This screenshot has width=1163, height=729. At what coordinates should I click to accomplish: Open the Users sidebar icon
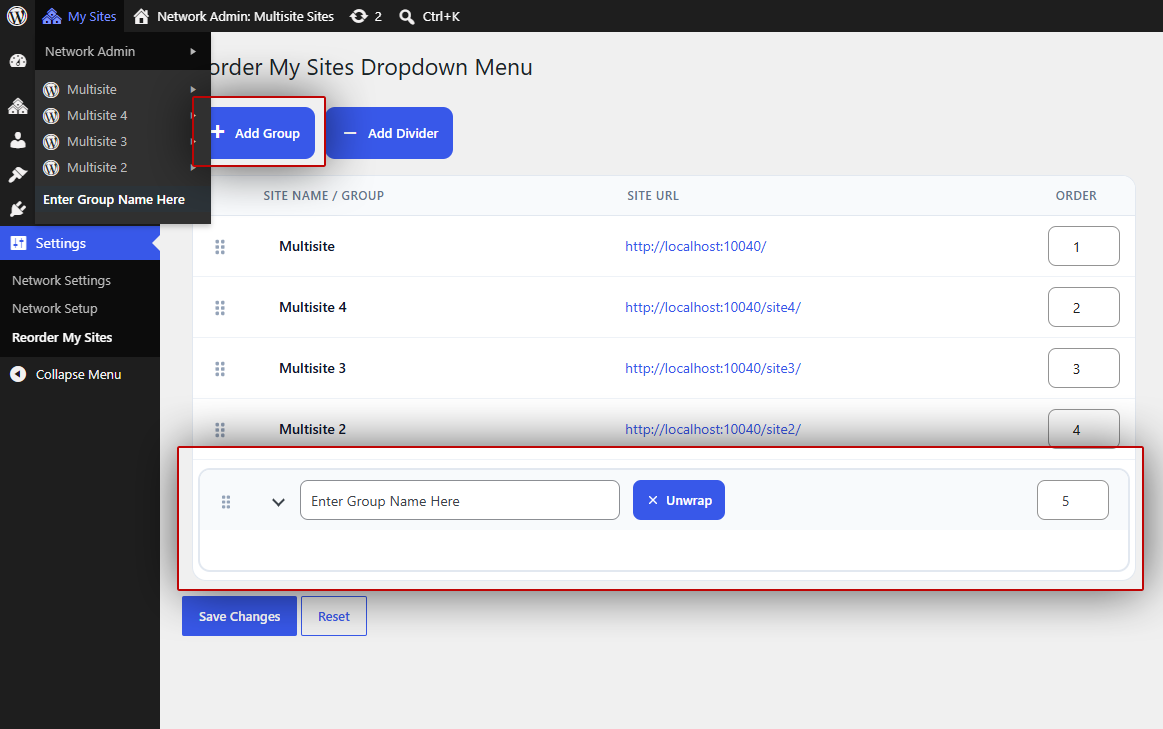pyautogui.click(x=17, y=140)
